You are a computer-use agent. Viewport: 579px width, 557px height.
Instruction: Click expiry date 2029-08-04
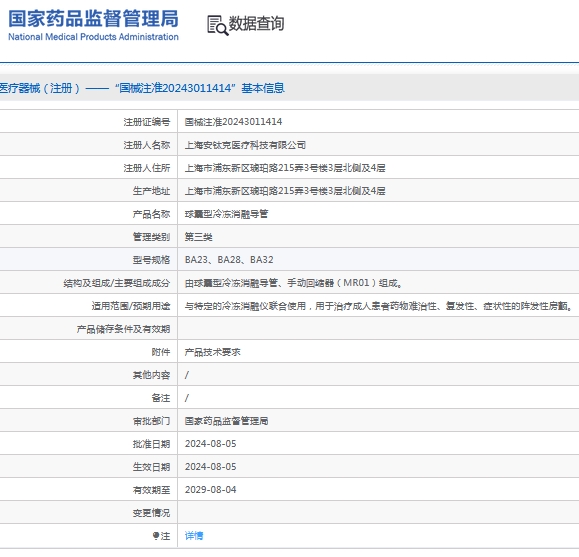point(210,490)
